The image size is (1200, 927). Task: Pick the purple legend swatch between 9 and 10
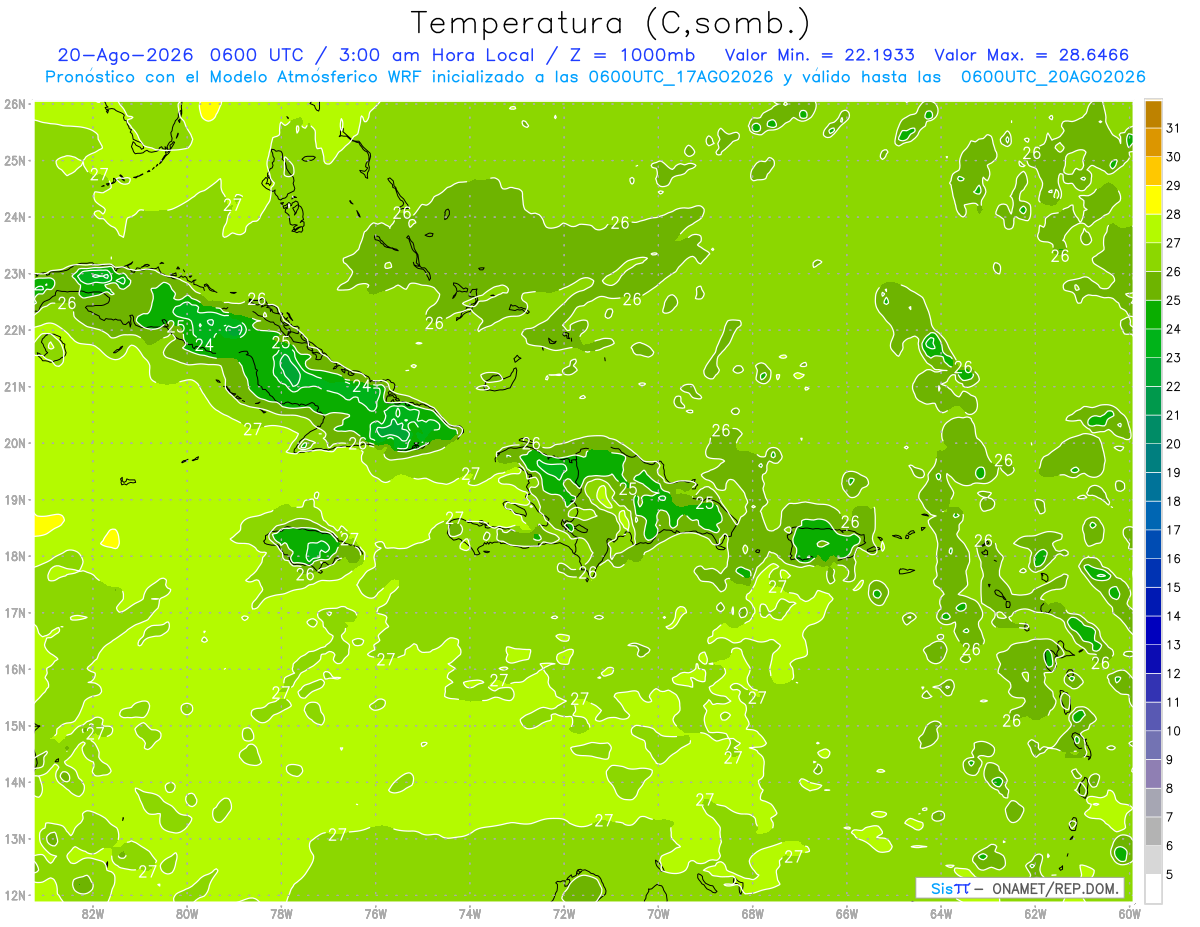point(1153,745)
